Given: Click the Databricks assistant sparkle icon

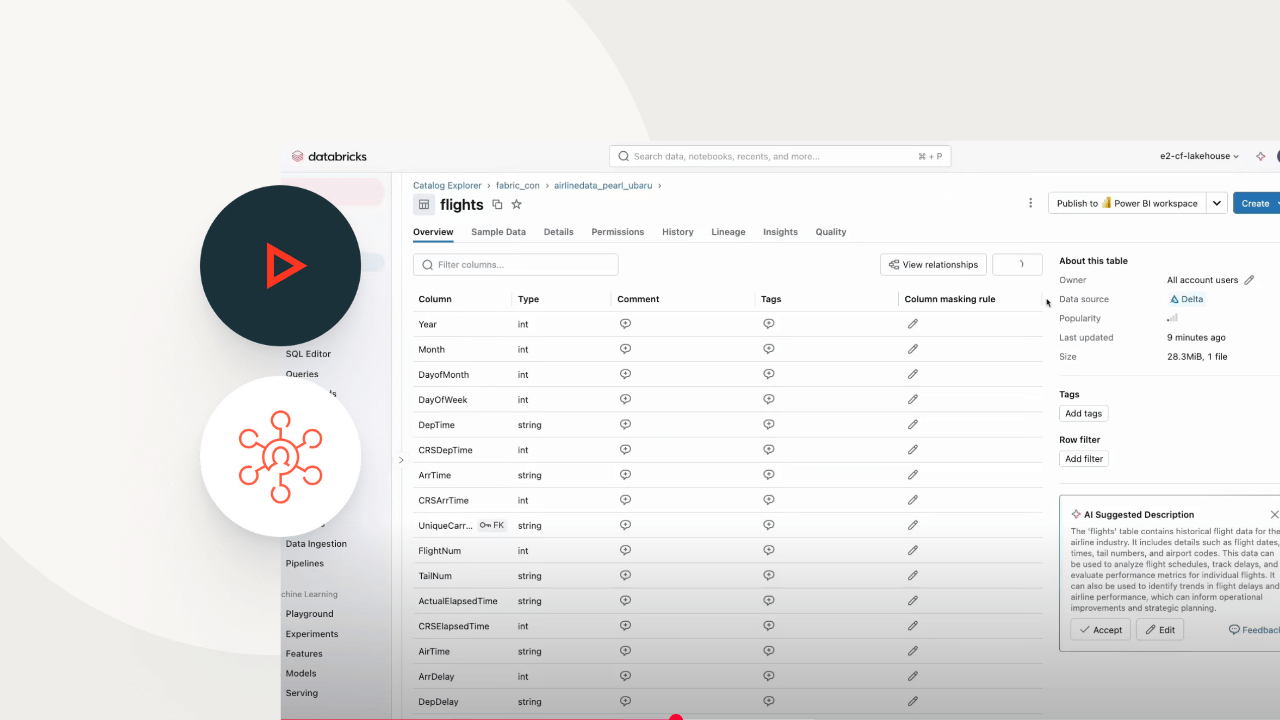Looking at the screenshot, I should pyautogui.click(x=1260, y=156).
